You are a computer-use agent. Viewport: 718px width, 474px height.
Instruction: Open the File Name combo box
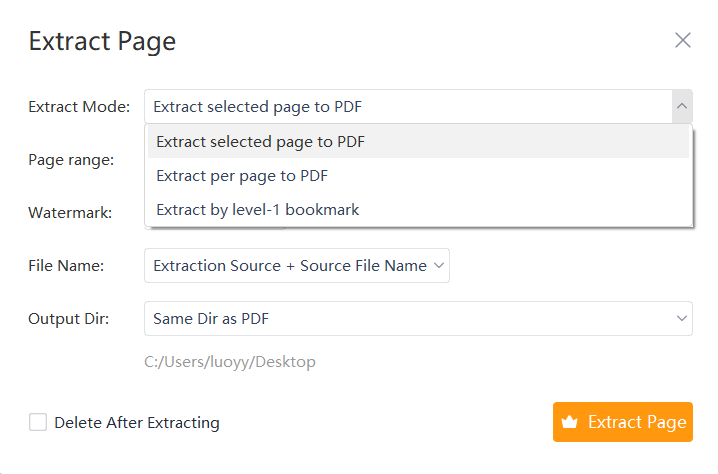[x=289, y=266]
